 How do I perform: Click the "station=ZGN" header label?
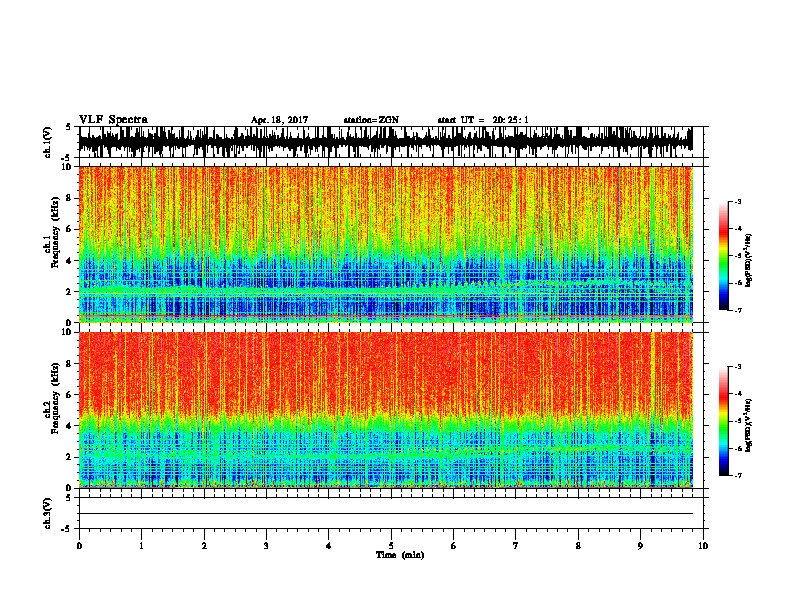click(x=371, y=120)
